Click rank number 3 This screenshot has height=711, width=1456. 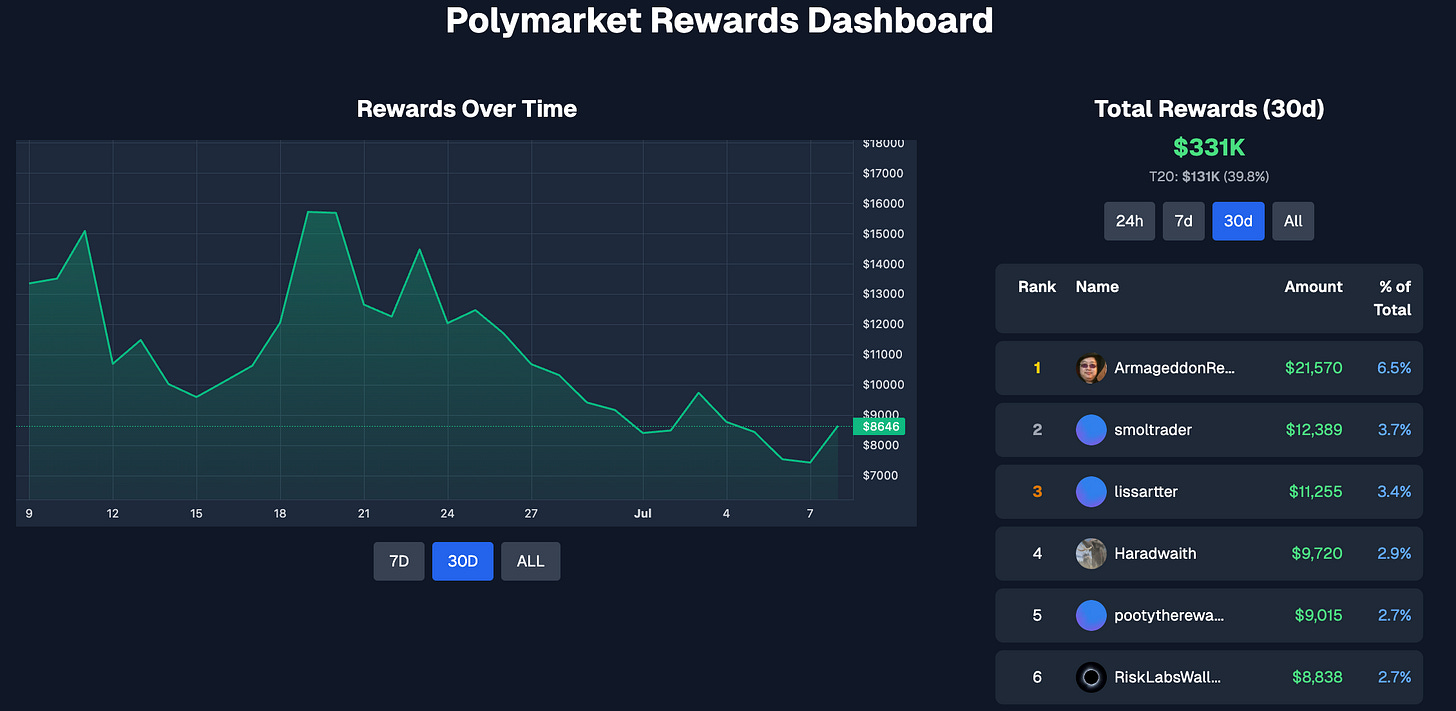tap(1037, 492)
